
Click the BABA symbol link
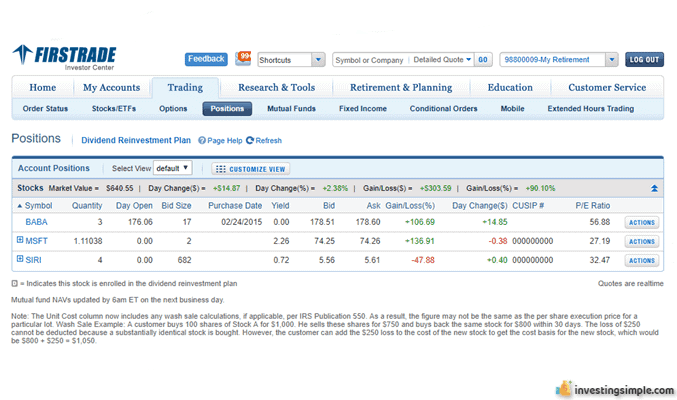36,222
